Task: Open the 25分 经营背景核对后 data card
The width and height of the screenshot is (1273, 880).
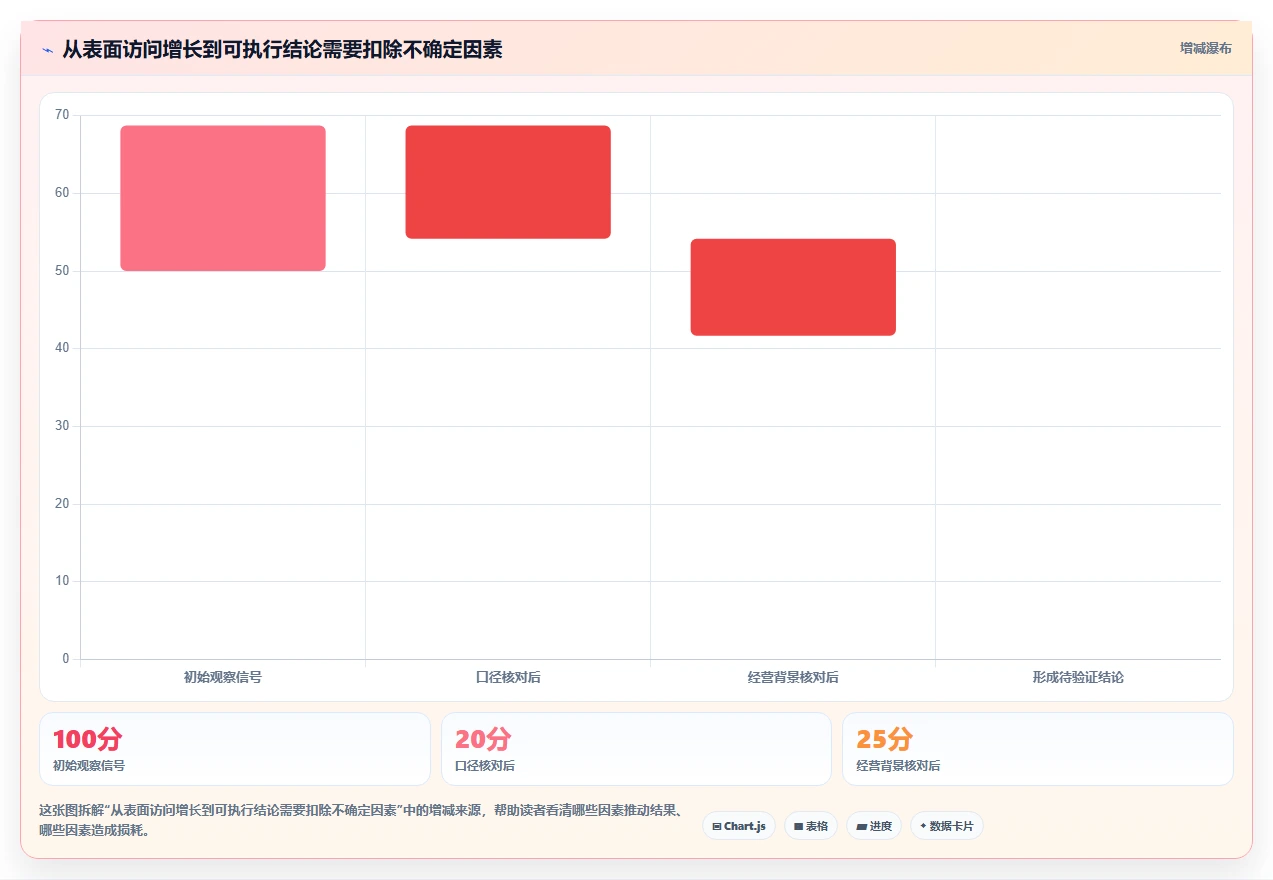Action: pyautogui.click(x=1038, y=749)
